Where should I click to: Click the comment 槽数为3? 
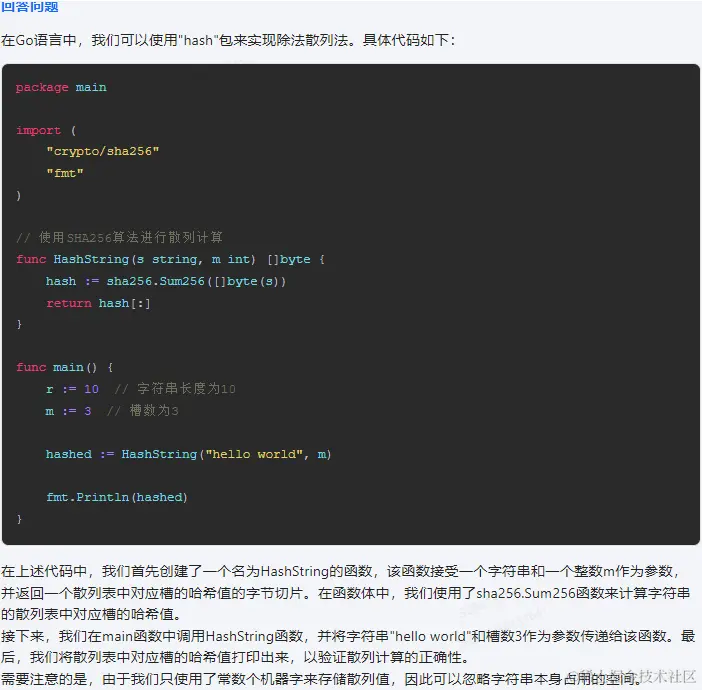coord(143,411)
